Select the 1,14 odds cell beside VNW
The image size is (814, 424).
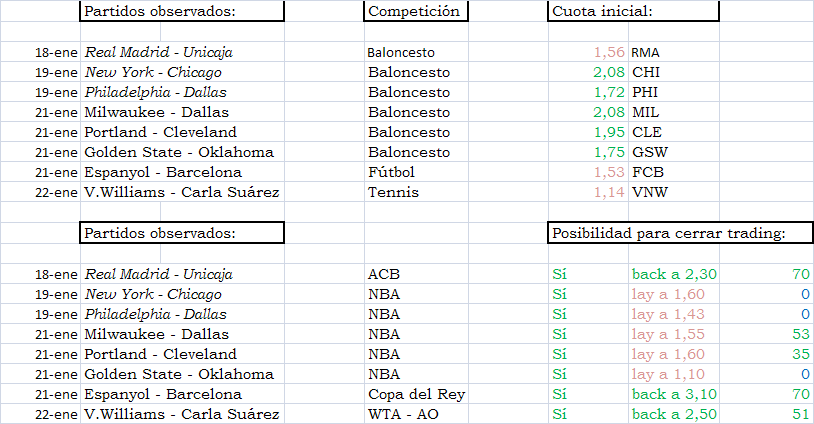pyautogui.click(x=588, y=192)
